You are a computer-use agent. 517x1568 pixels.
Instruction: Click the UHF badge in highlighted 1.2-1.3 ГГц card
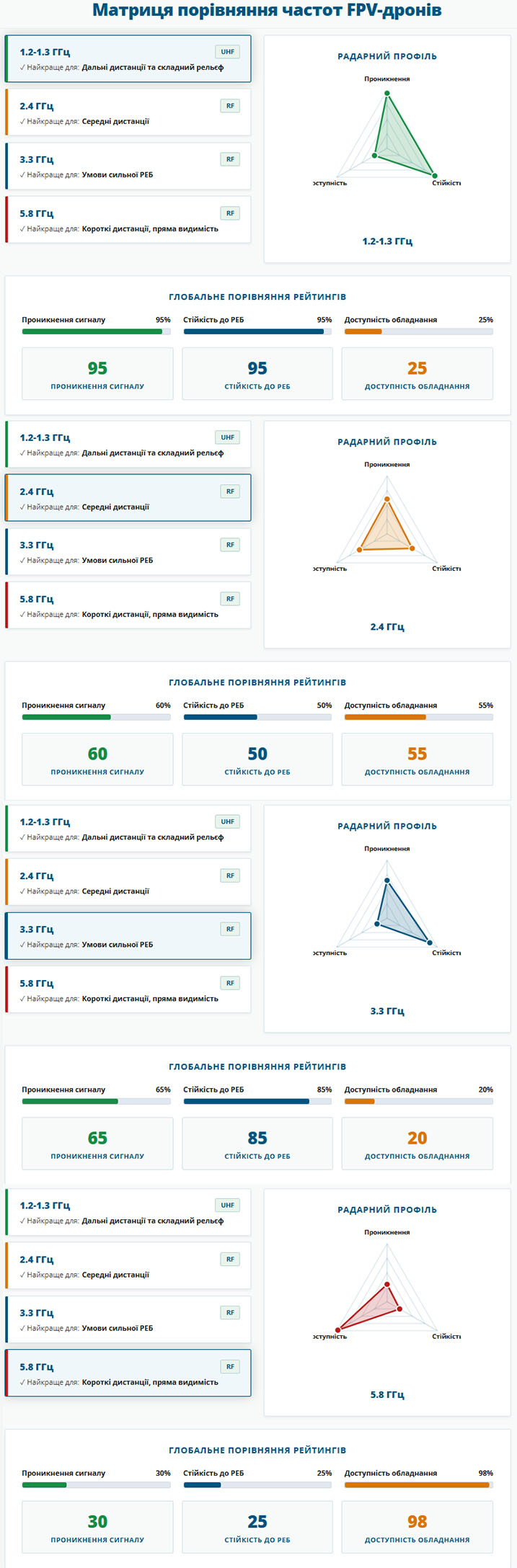pyautogui.click(x=228, y=52)
